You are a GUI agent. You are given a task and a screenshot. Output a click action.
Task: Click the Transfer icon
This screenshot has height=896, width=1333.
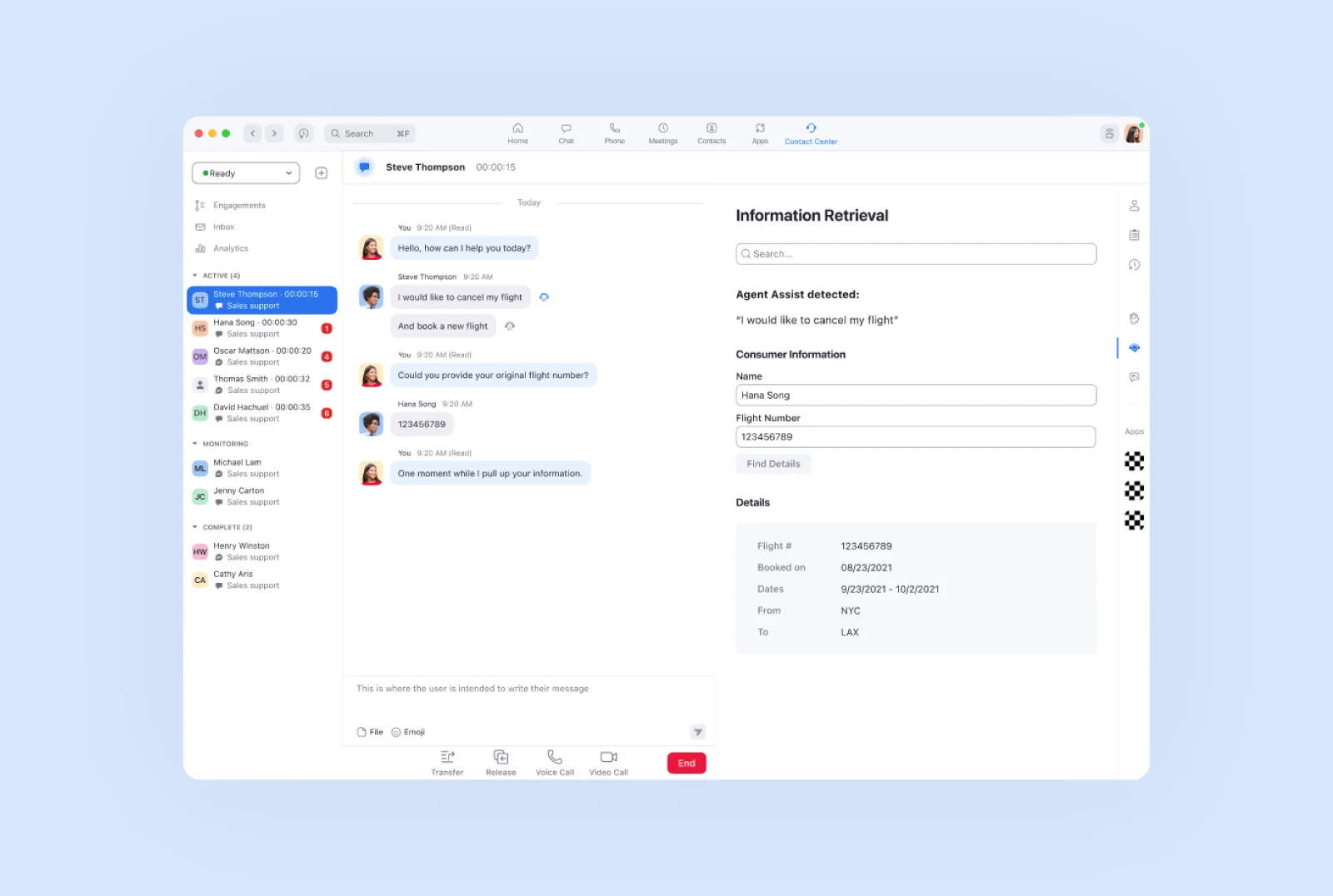pos(447,758)
